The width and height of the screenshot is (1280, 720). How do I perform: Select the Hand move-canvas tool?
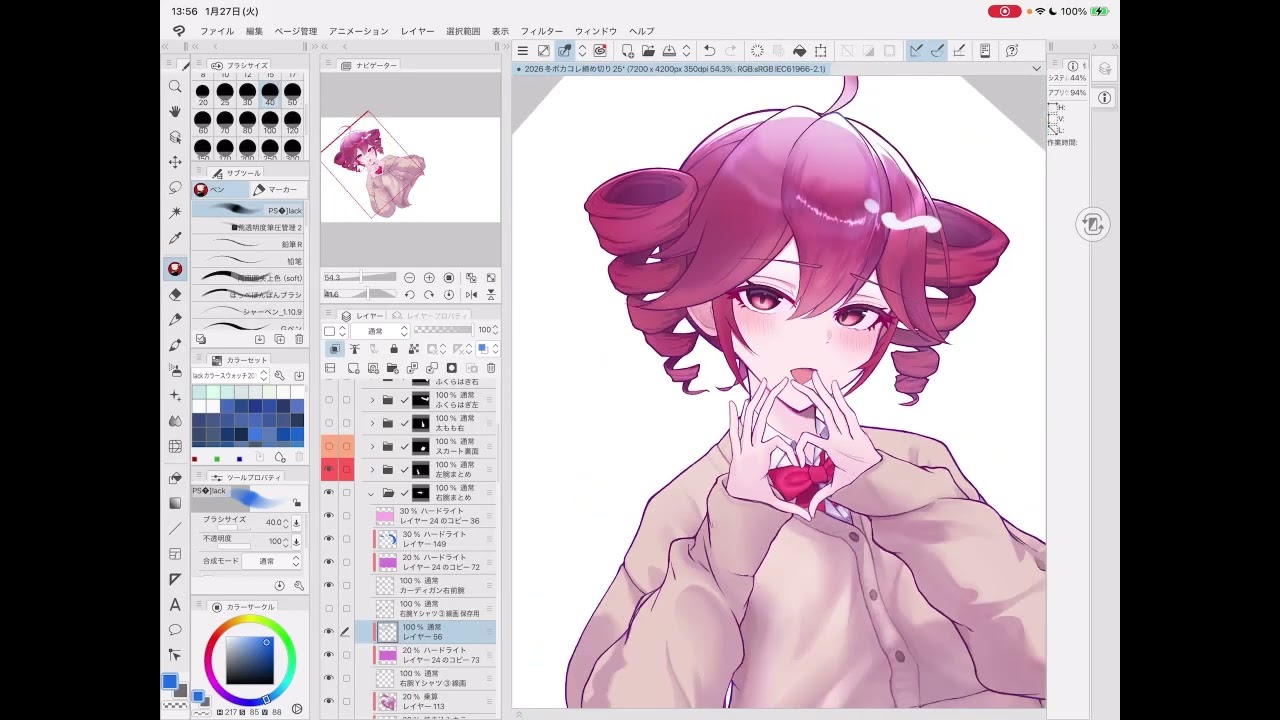(176, 112)
